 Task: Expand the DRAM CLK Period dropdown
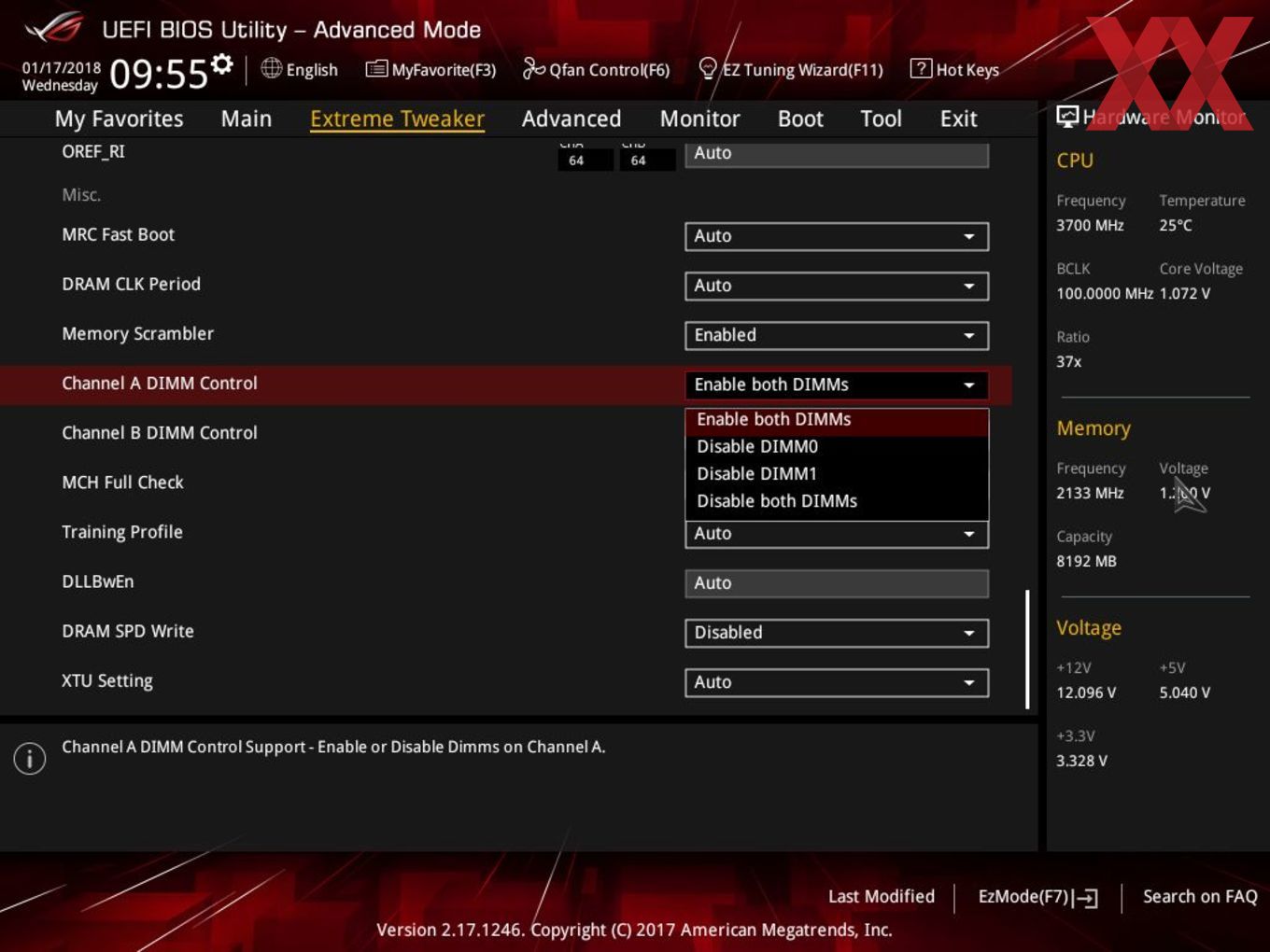(837, 286)
